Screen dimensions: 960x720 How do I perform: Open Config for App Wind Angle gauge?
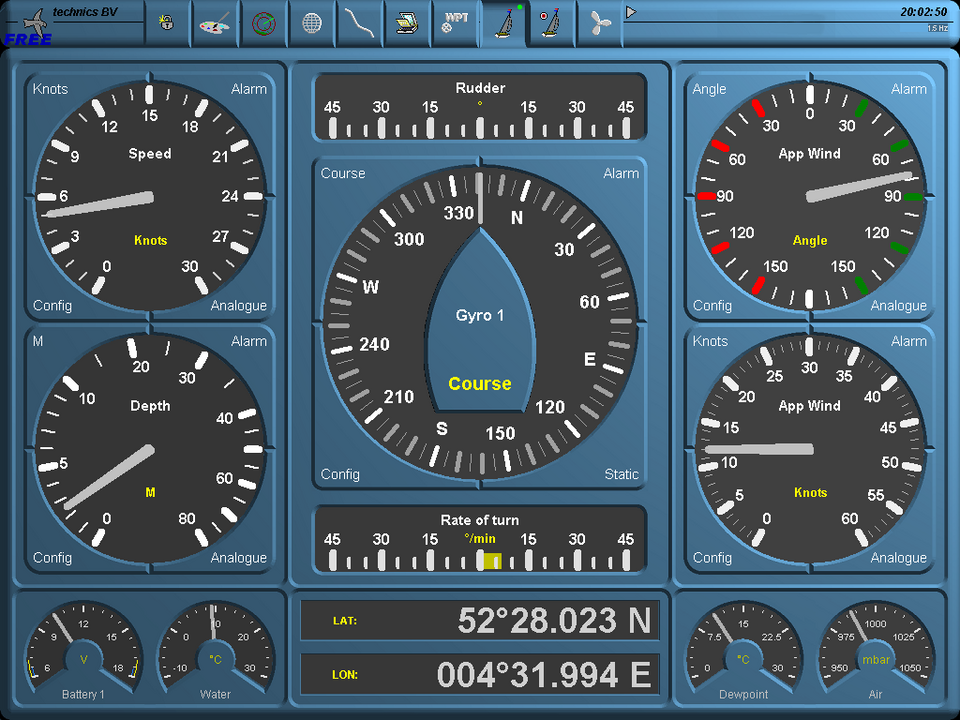[712, 306]
